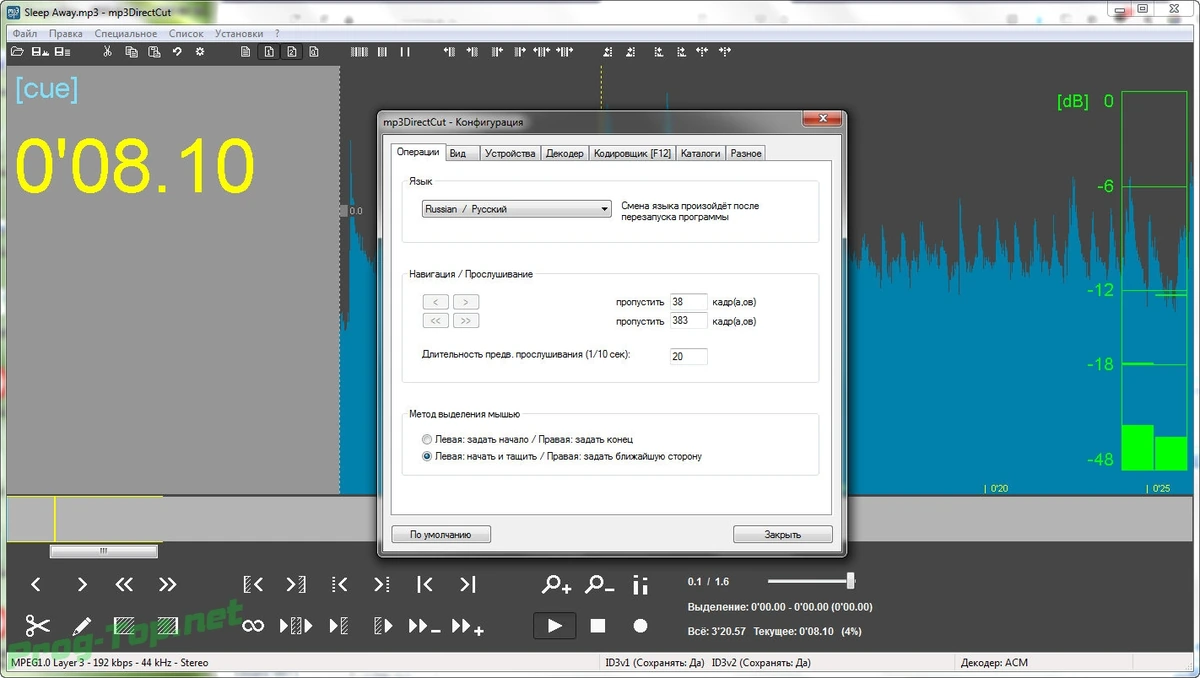
Task: Click the jump-to-start bar-and-left-arrow icon
Action: tap(425, 584)
